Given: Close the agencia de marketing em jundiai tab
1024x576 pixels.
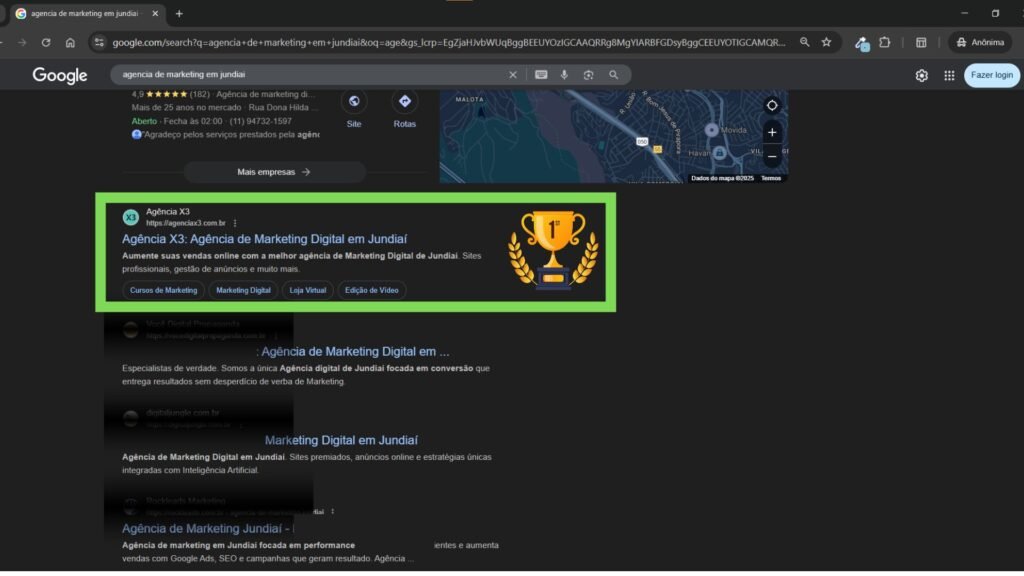Looking at the screenshot, I should tap(155, 13).
